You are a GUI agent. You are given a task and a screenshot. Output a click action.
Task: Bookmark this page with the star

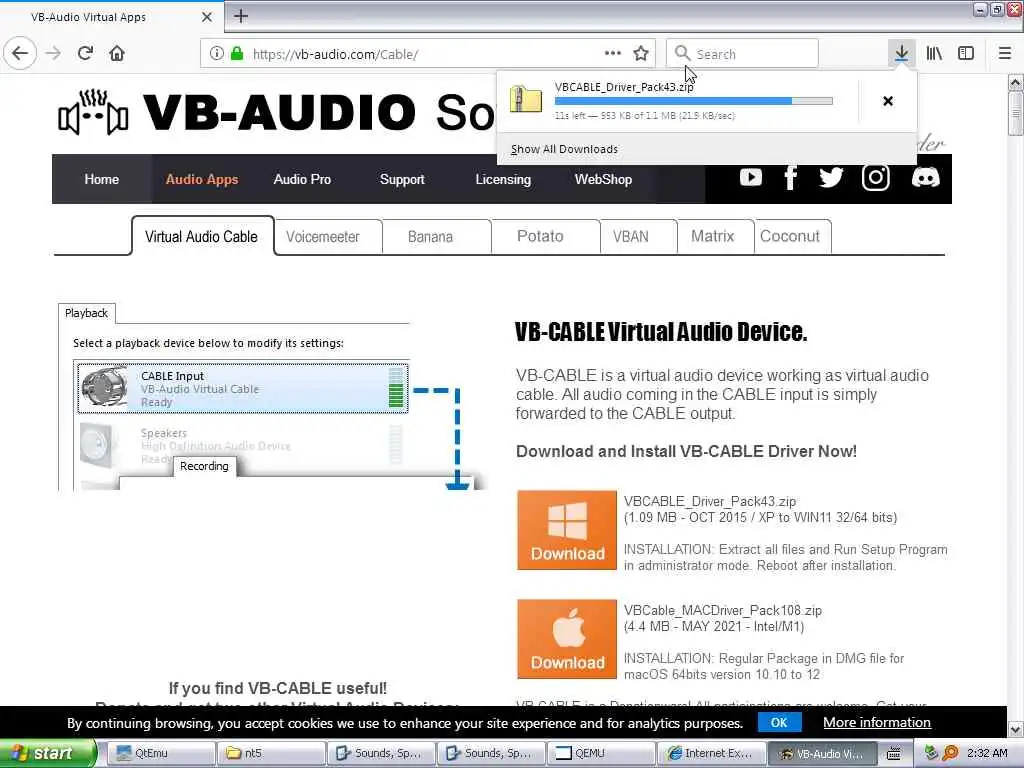point(641,54)
